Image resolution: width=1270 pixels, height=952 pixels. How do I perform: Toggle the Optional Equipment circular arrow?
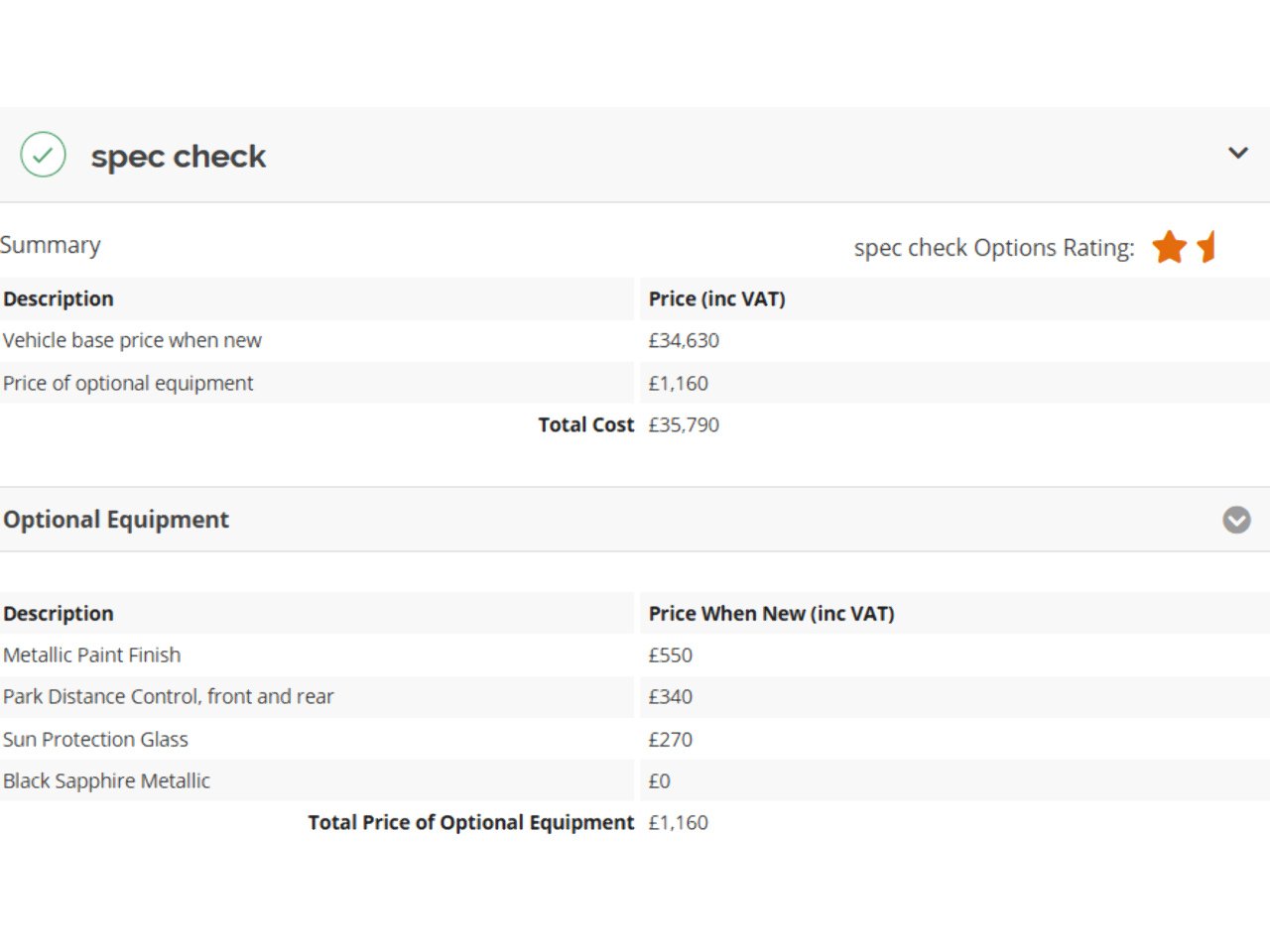coord(1236,520)
